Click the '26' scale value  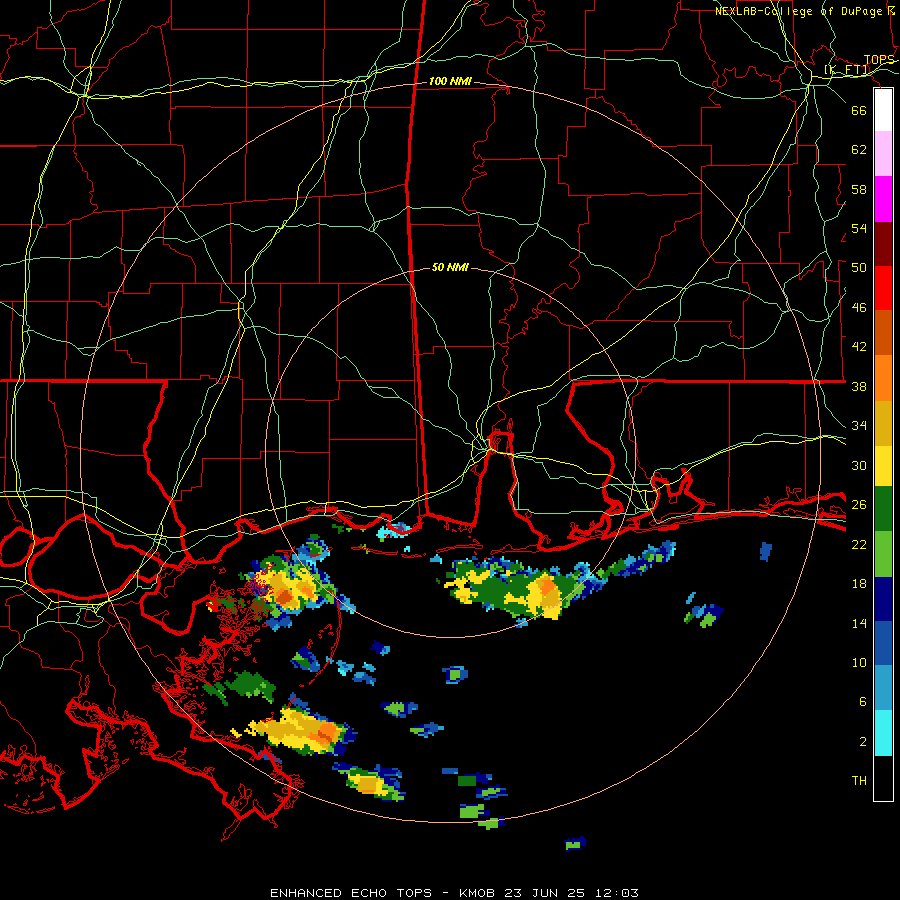click(859, 505)
